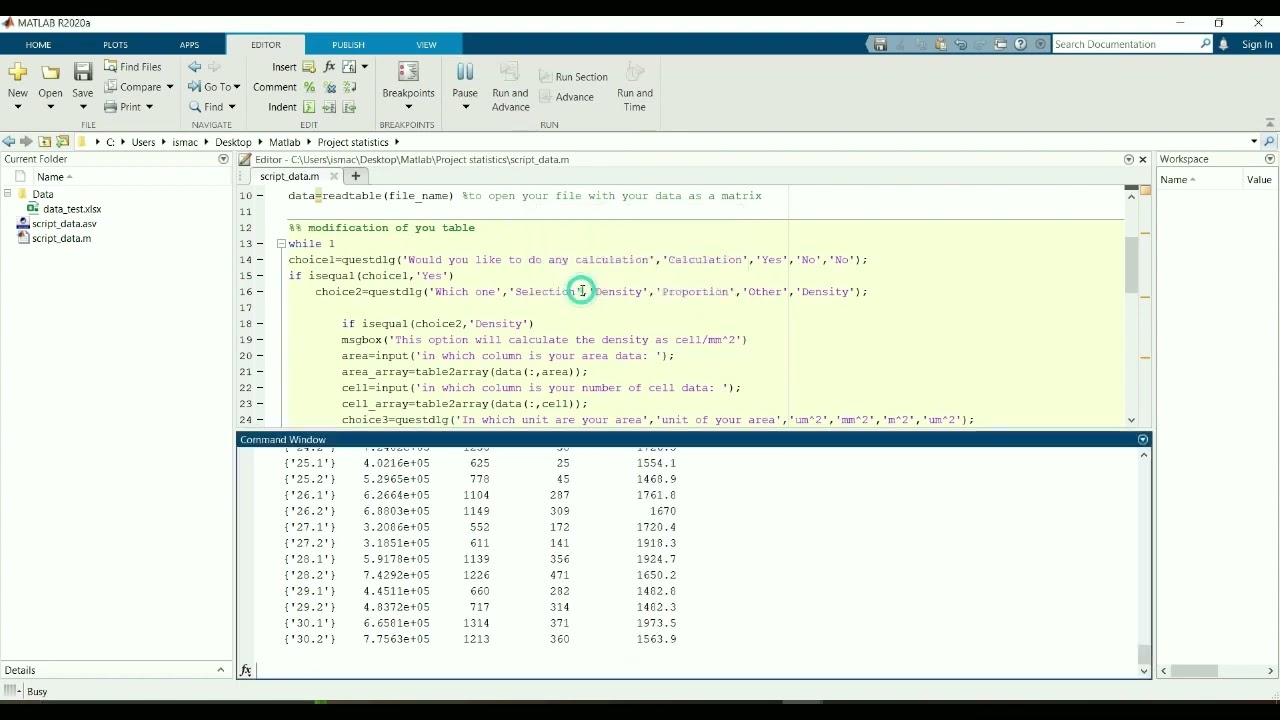Select script_data.m in Current Folder
The width and height of the screenshot is (1280, 720).
(x=61, y=239)
